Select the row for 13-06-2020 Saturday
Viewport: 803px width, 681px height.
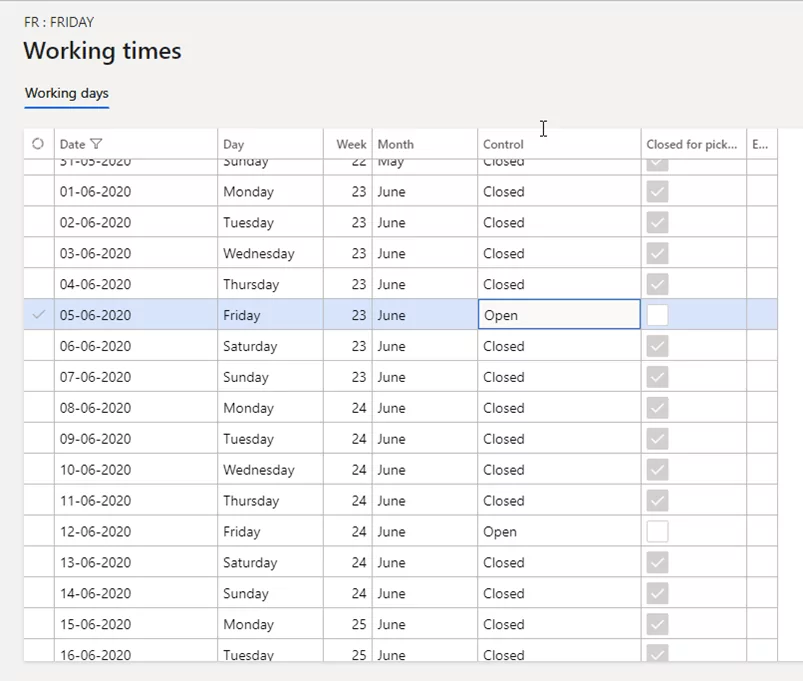pos(39,563)
